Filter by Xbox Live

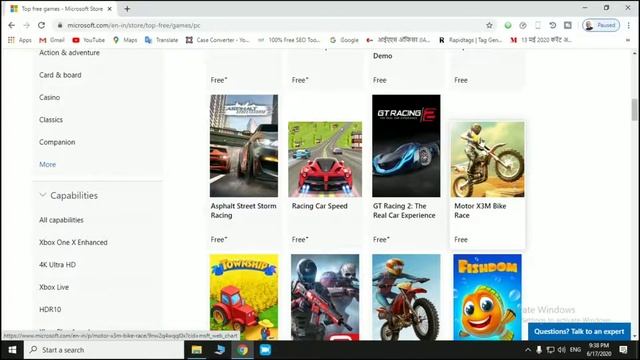tap(54, 287)
